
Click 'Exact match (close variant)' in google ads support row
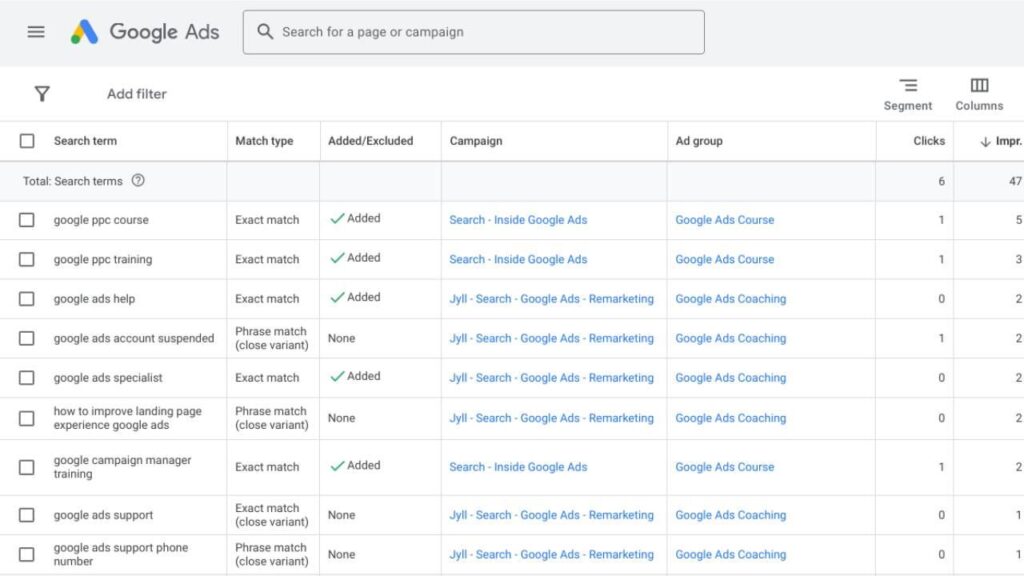pos(272,515)
